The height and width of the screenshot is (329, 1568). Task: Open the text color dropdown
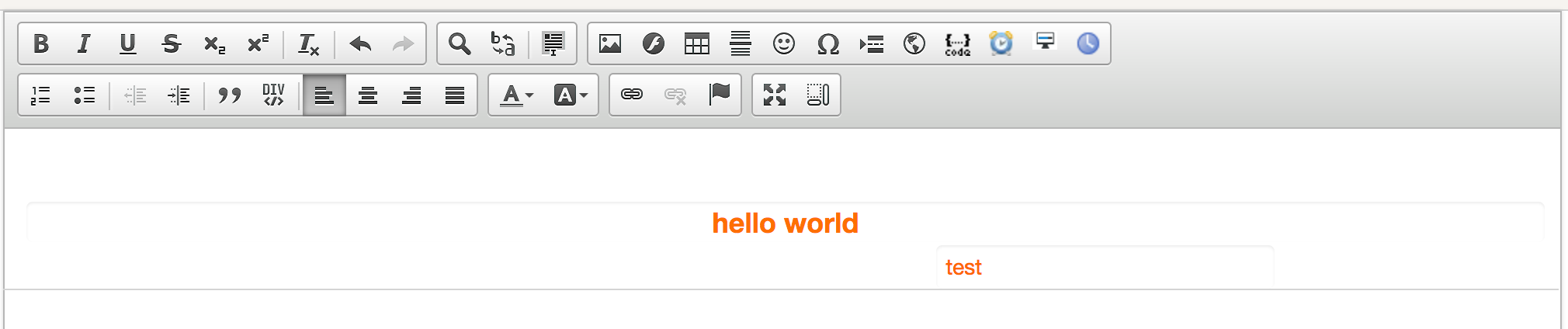(515, 95)
